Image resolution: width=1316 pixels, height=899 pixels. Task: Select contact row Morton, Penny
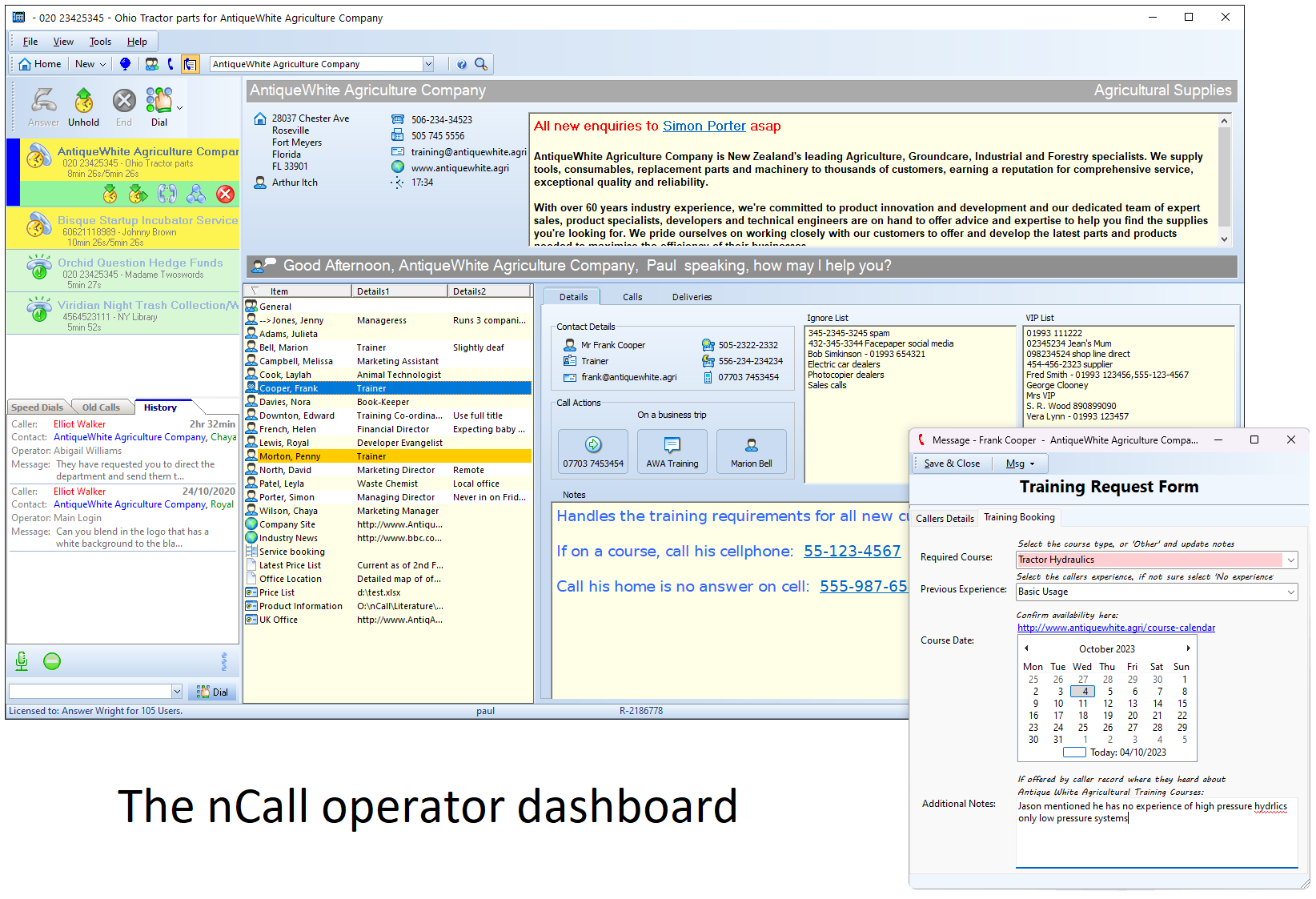[387, 456]
